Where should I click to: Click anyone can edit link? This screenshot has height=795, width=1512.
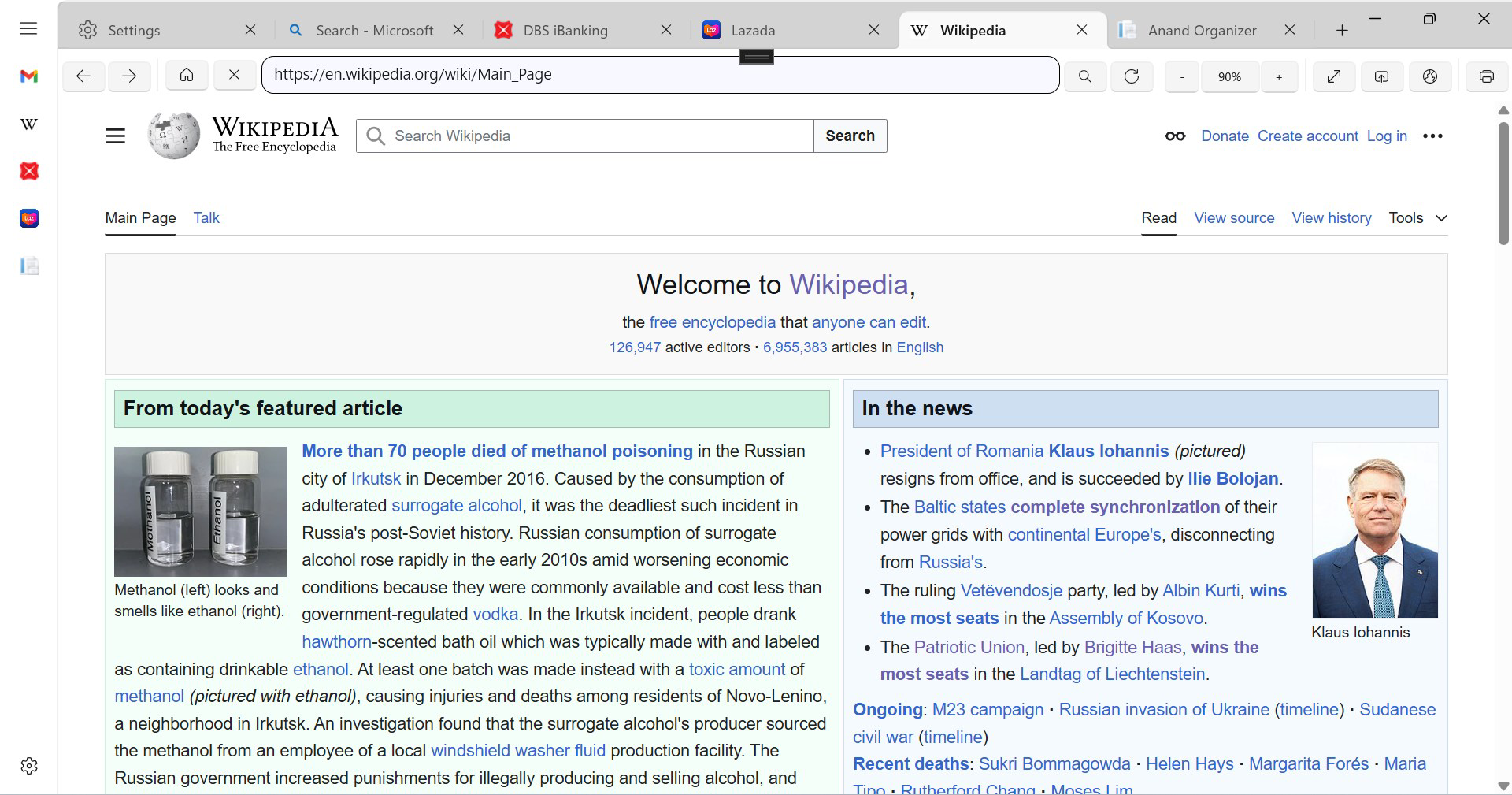point(869,322)
